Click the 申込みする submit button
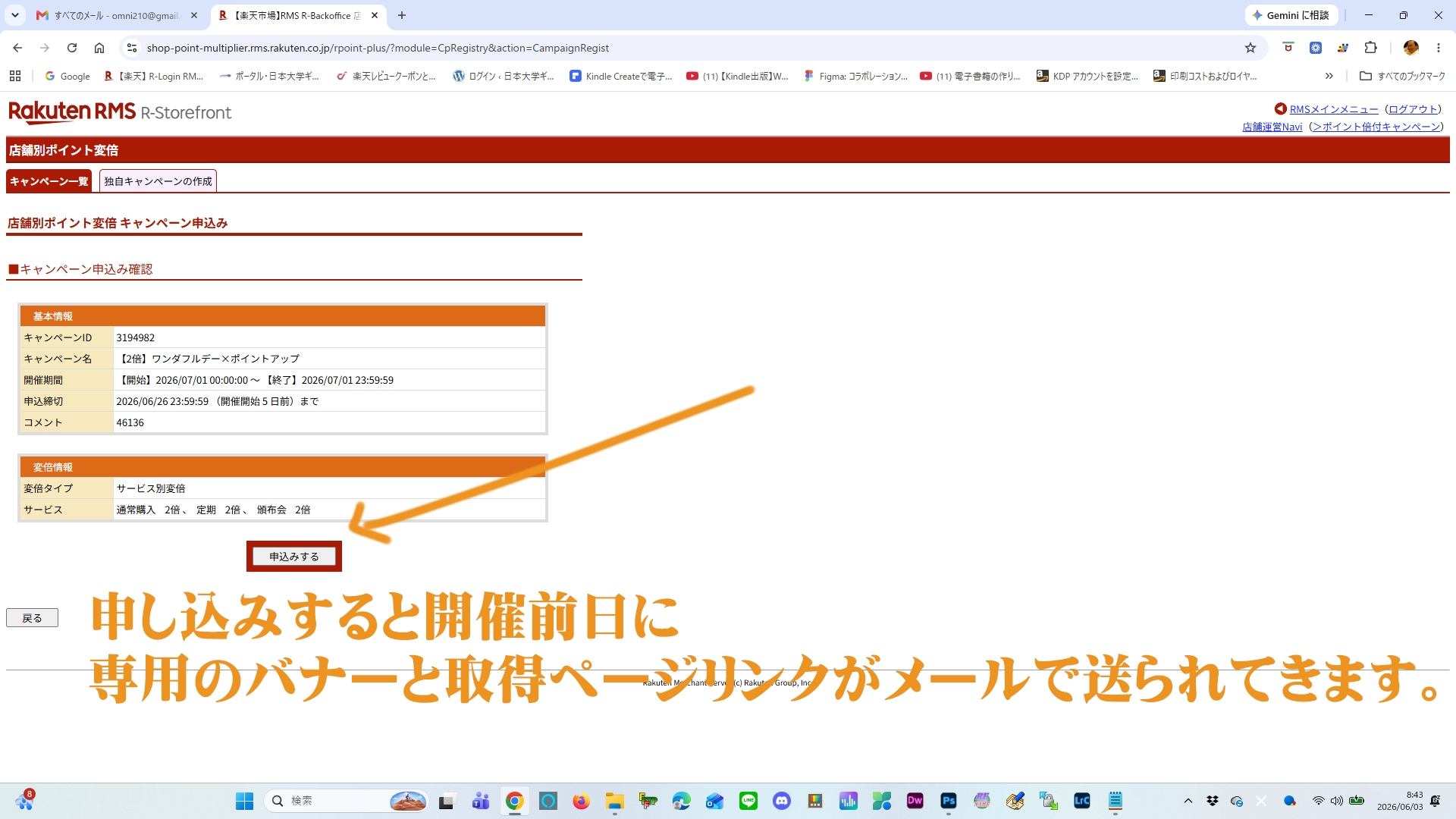Viewport: 1456px width, 819px height. coord(294,556)
